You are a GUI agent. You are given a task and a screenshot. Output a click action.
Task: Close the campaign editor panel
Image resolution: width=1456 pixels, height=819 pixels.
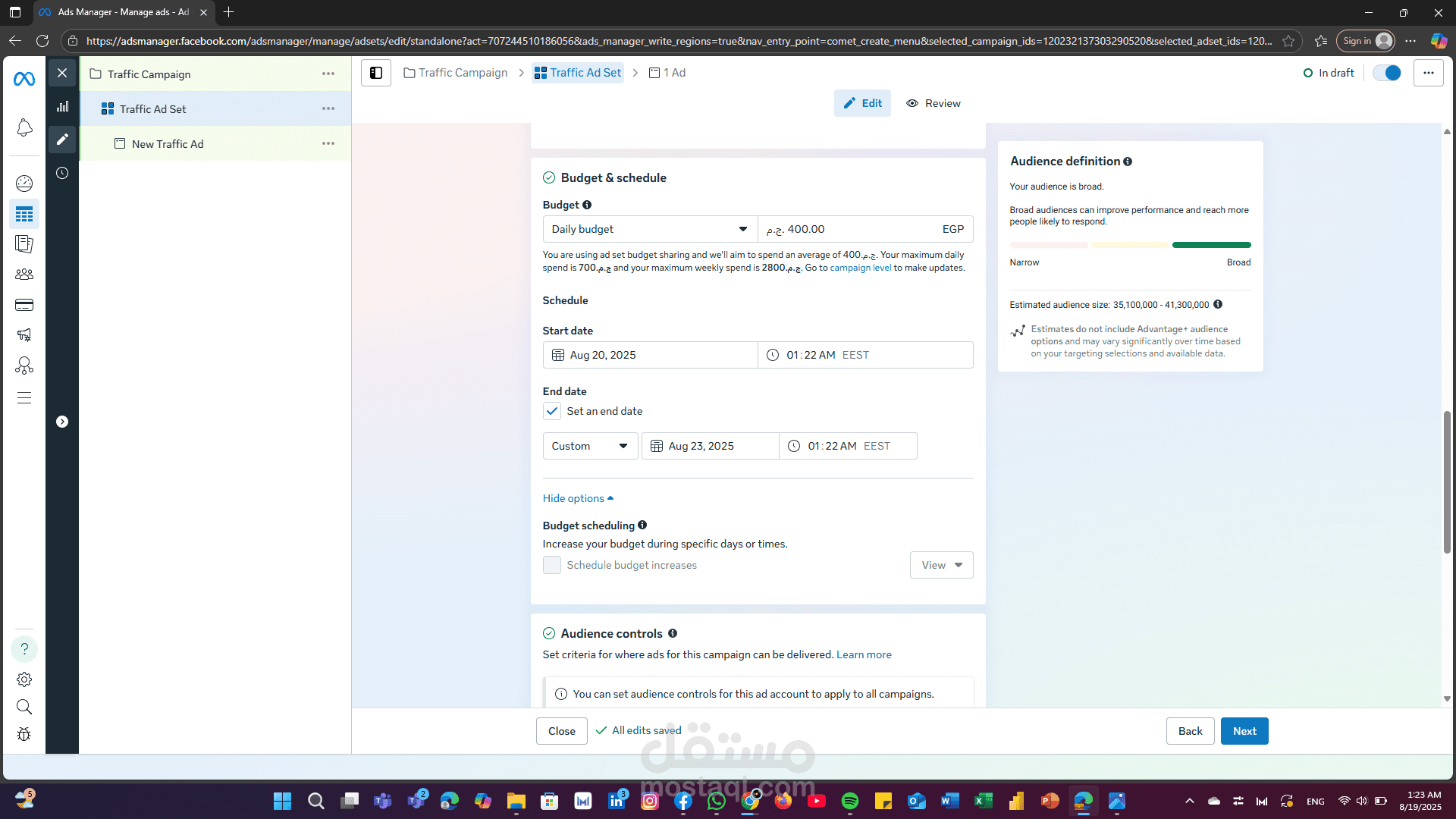tap(62, 73)
